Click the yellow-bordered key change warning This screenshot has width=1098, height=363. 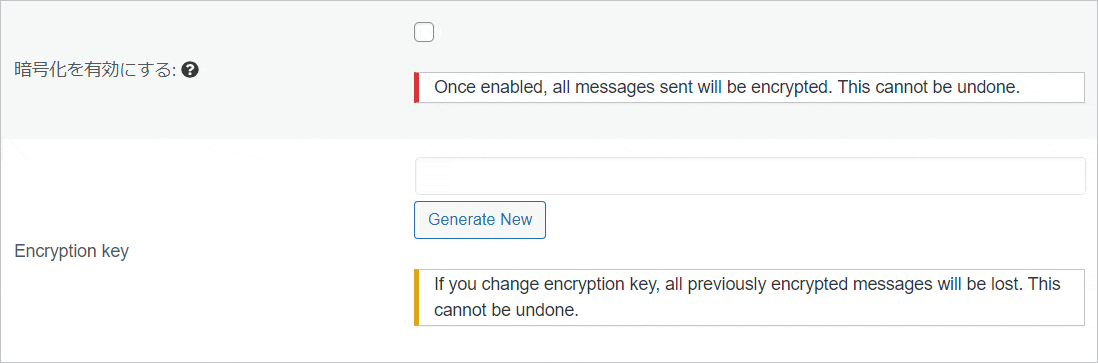pyautogui.click(x=749, y=297)
